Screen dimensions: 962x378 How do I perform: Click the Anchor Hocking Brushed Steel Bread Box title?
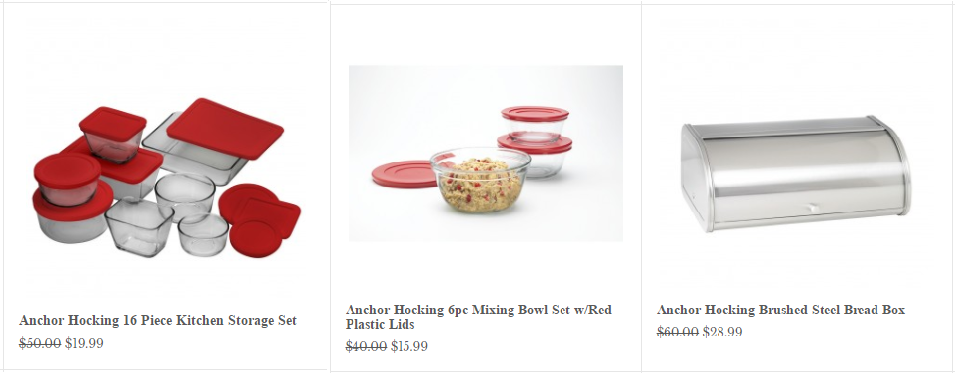[x=781, y=310]
